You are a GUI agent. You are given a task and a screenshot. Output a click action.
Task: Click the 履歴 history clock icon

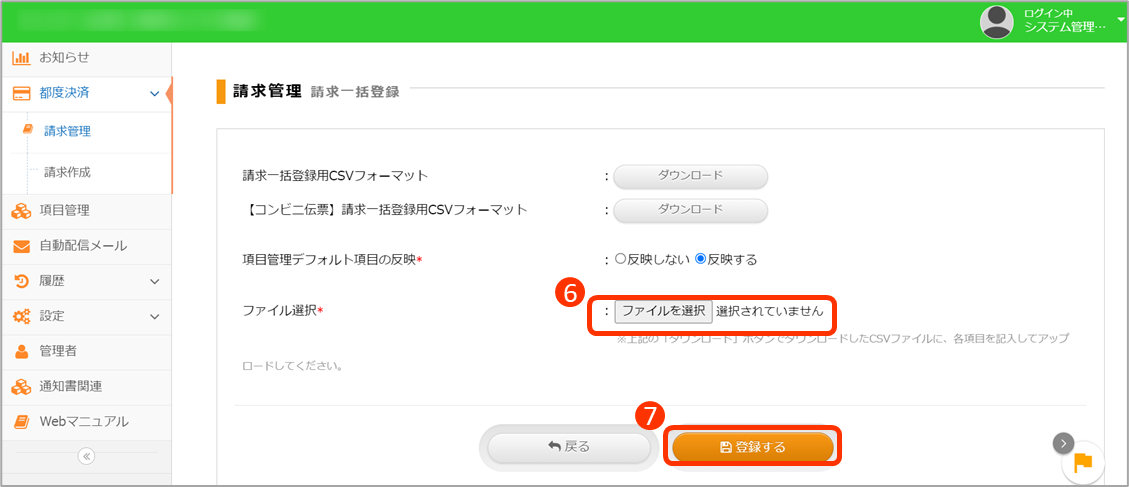click(21, 281)
